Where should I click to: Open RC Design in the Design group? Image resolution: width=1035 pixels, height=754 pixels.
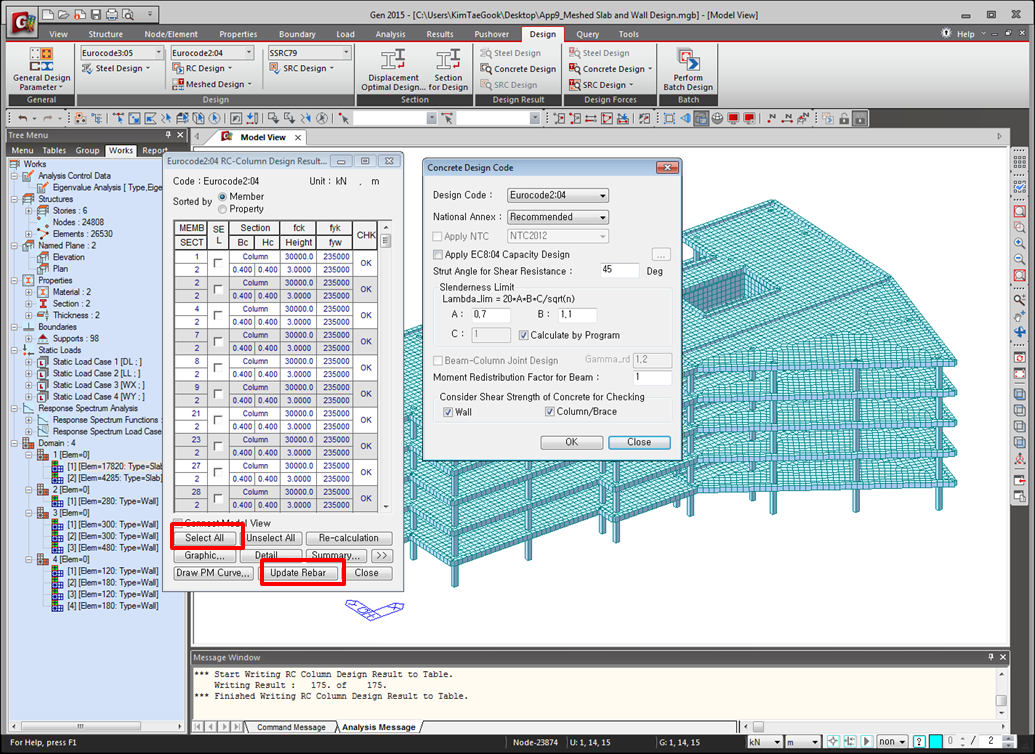pyautogui.click(x=202, y=68)
